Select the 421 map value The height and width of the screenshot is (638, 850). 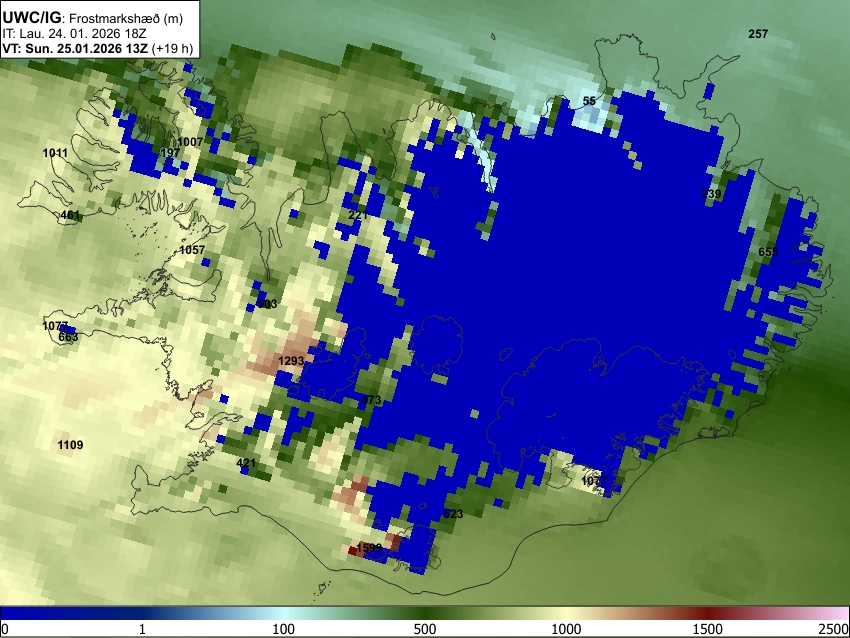246,463
